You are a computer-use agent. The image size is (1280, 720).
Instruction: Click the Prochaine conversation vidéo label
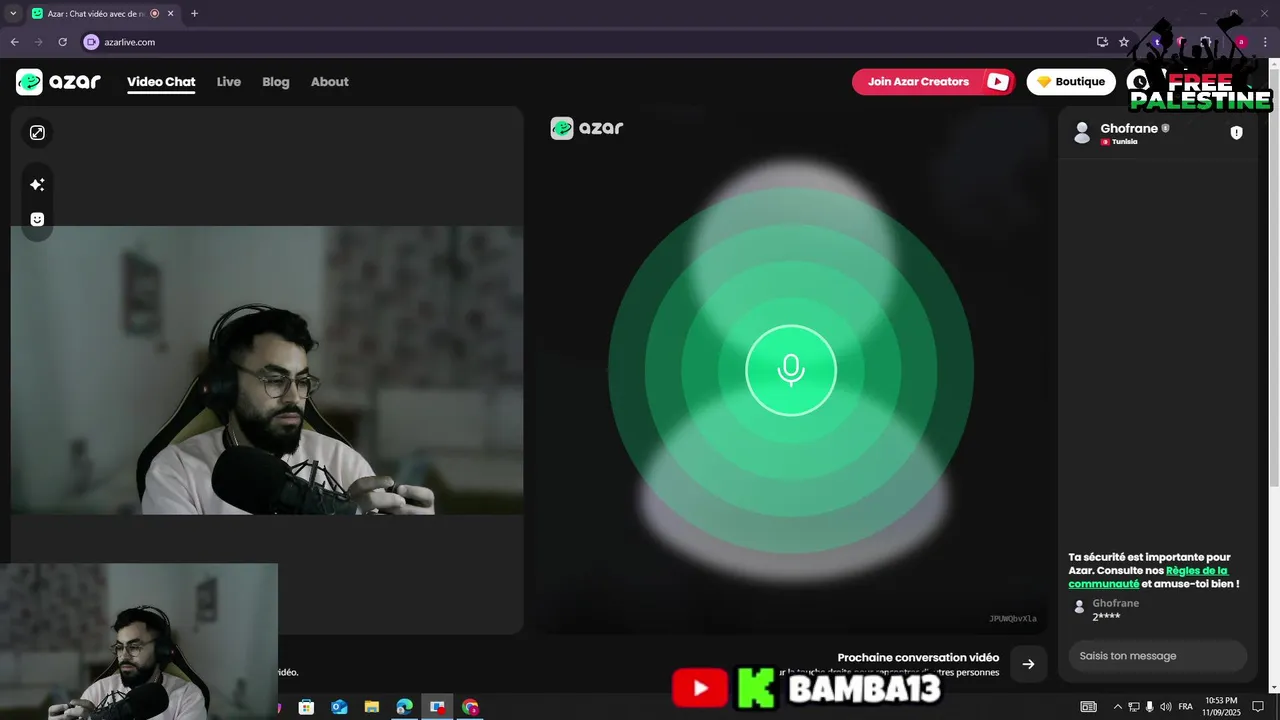pos(918,657)
